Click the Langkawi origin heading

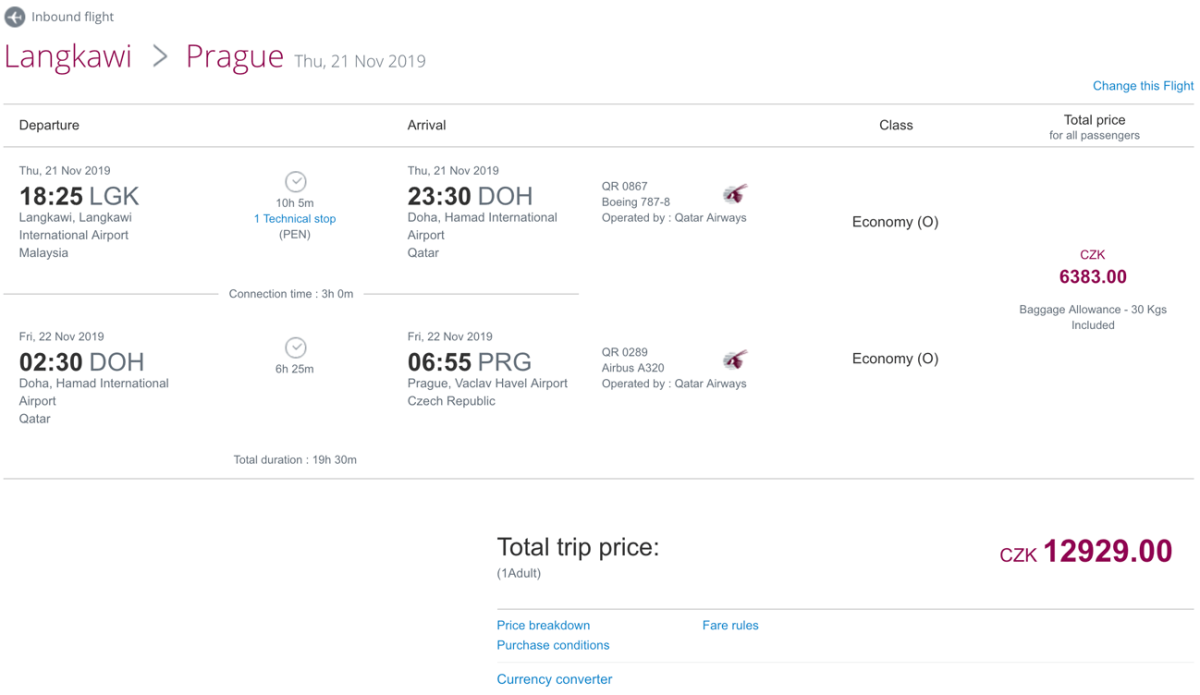(68, 57)
